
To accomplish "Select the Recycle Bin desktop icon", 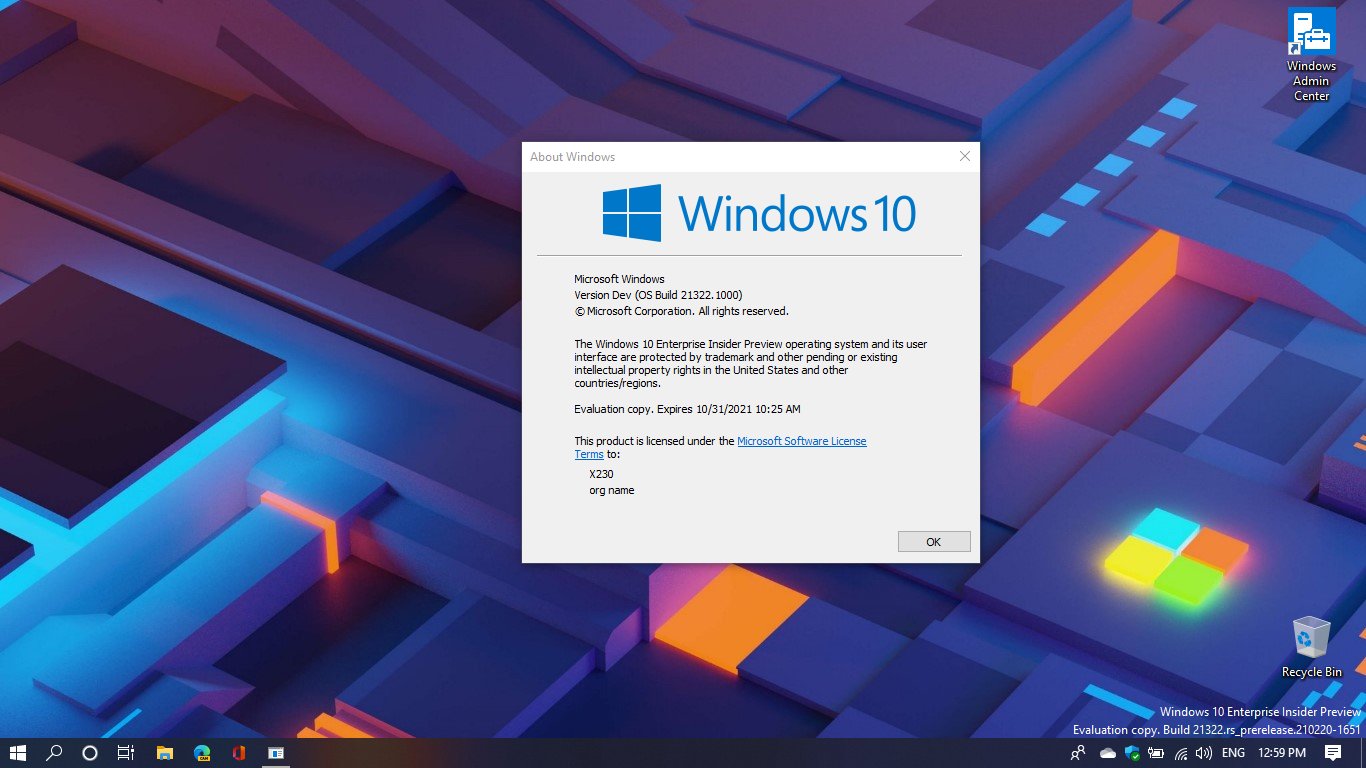I will coord(1311,647).
